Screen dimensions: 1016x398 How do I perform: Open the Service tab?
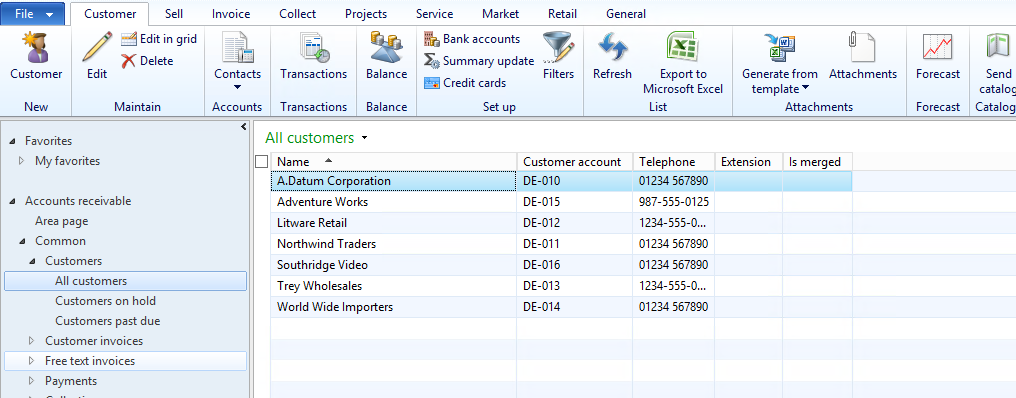point(434,14)
